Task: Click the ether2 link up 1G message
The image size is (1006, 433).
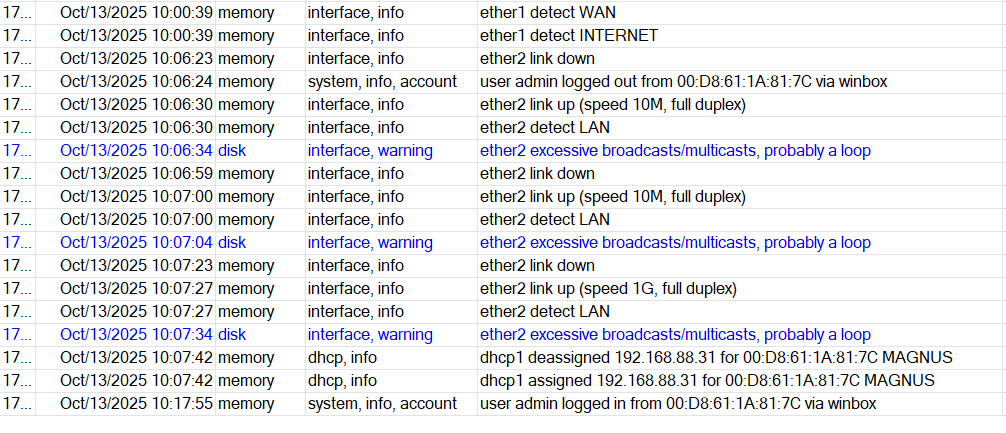Action: tap(608, 289)
